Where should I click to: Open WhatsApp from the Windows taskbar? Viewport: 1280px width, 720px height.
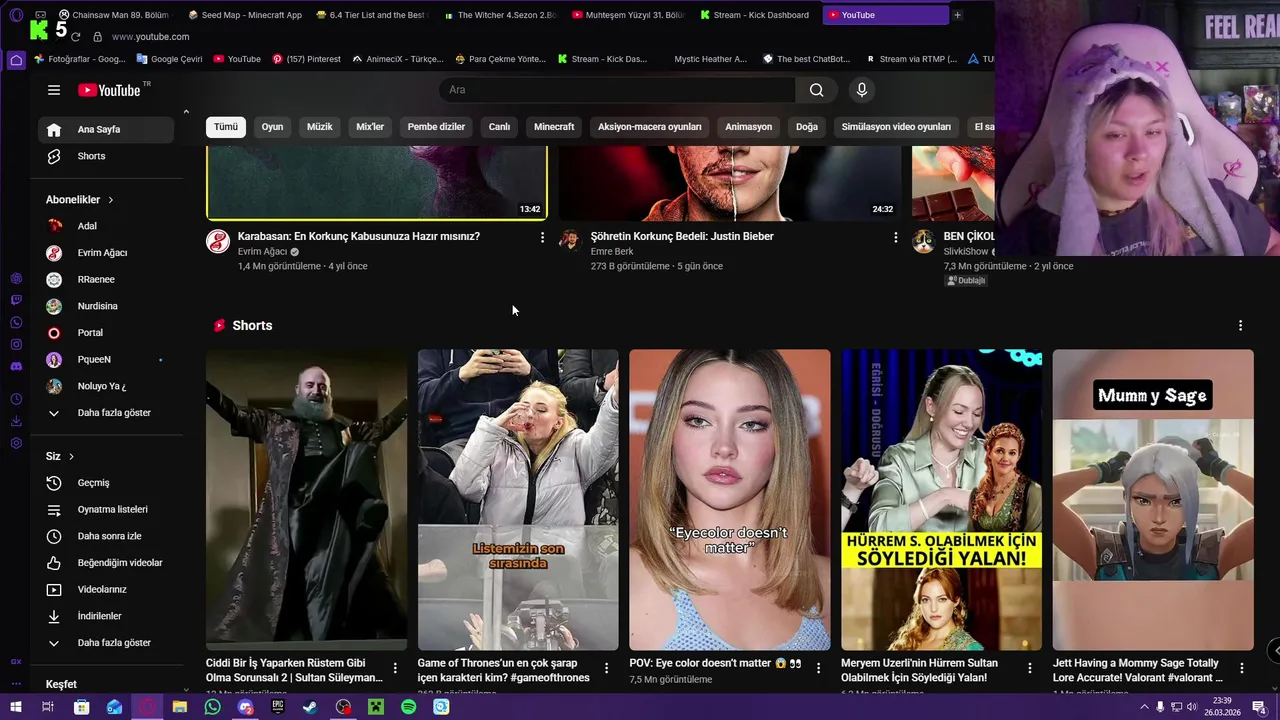[x=212, y=707]
